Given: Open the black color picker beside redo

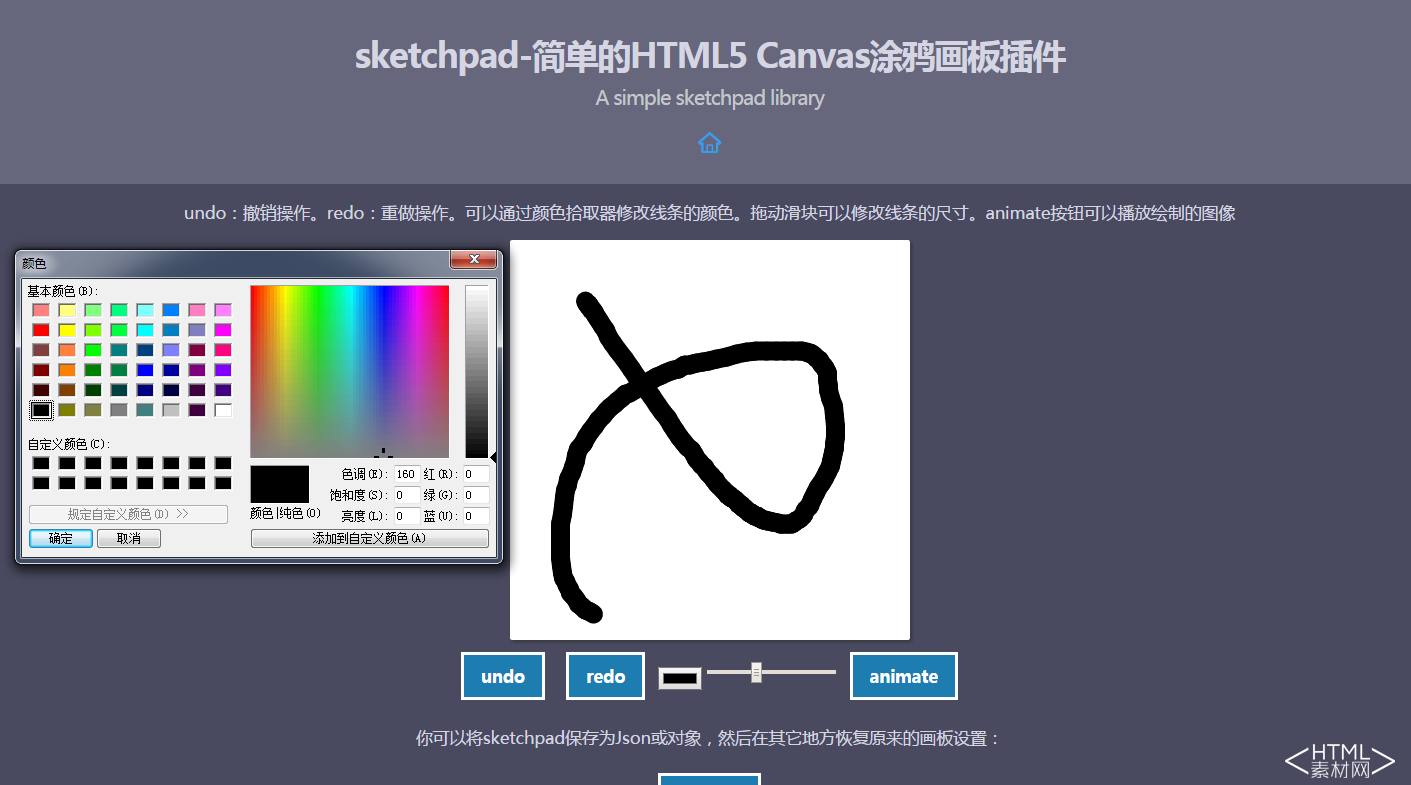Looking at the screenshot, I should click(x=680, y=678).
